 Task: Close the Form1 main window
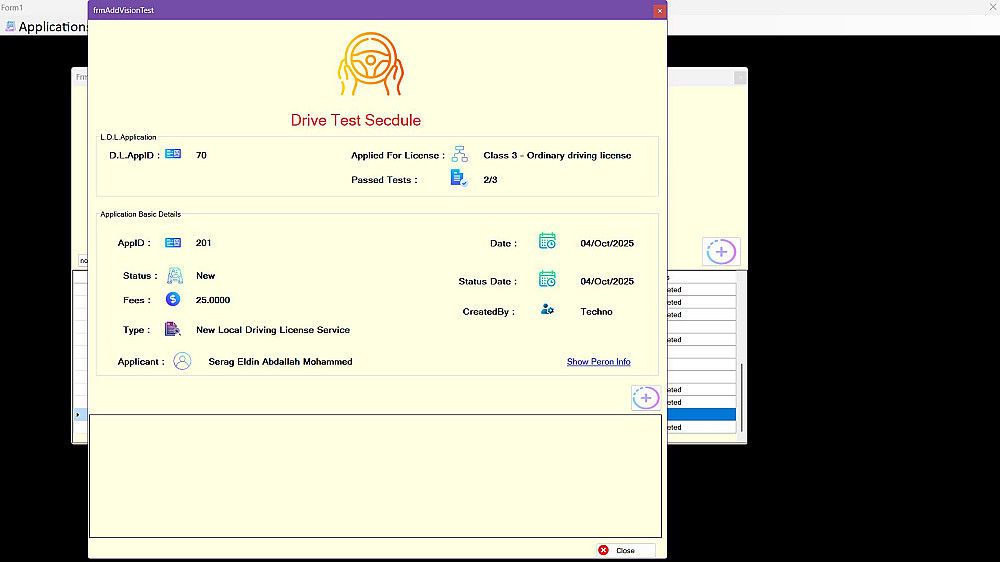tap(992, 7)
